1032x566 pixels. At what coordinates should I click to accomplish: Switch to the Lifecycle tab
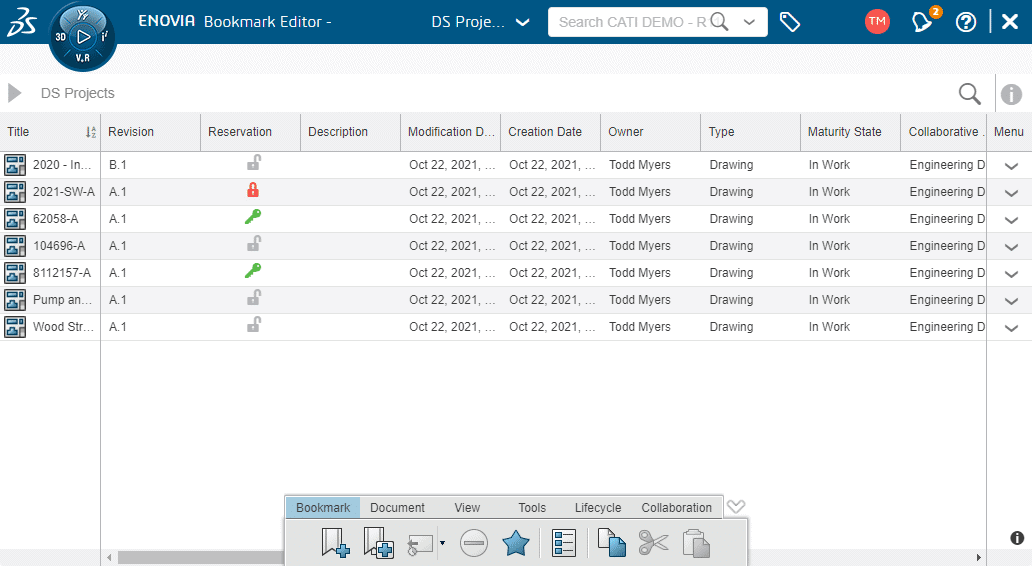point(598,507)
